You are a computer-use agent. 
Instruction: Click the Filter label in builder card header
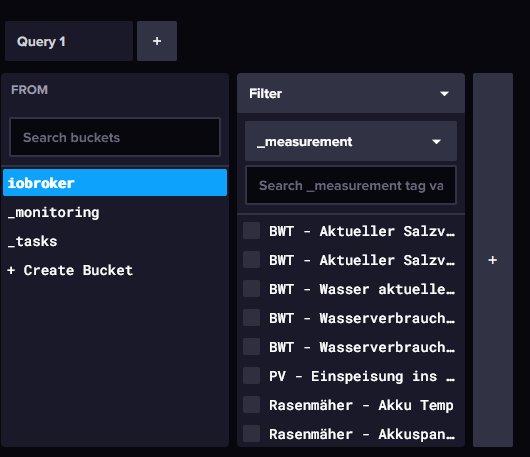click(x=265, y=93)
